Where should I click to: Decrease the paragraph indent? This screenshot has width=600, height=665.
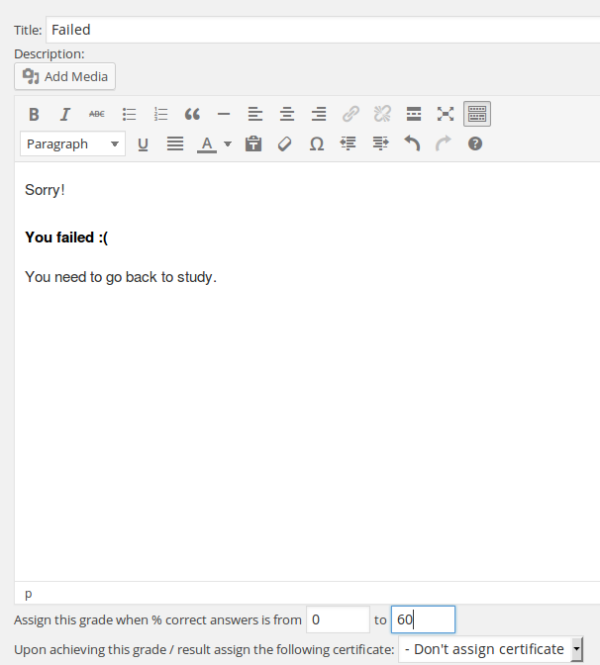click(x=348, y=144)
